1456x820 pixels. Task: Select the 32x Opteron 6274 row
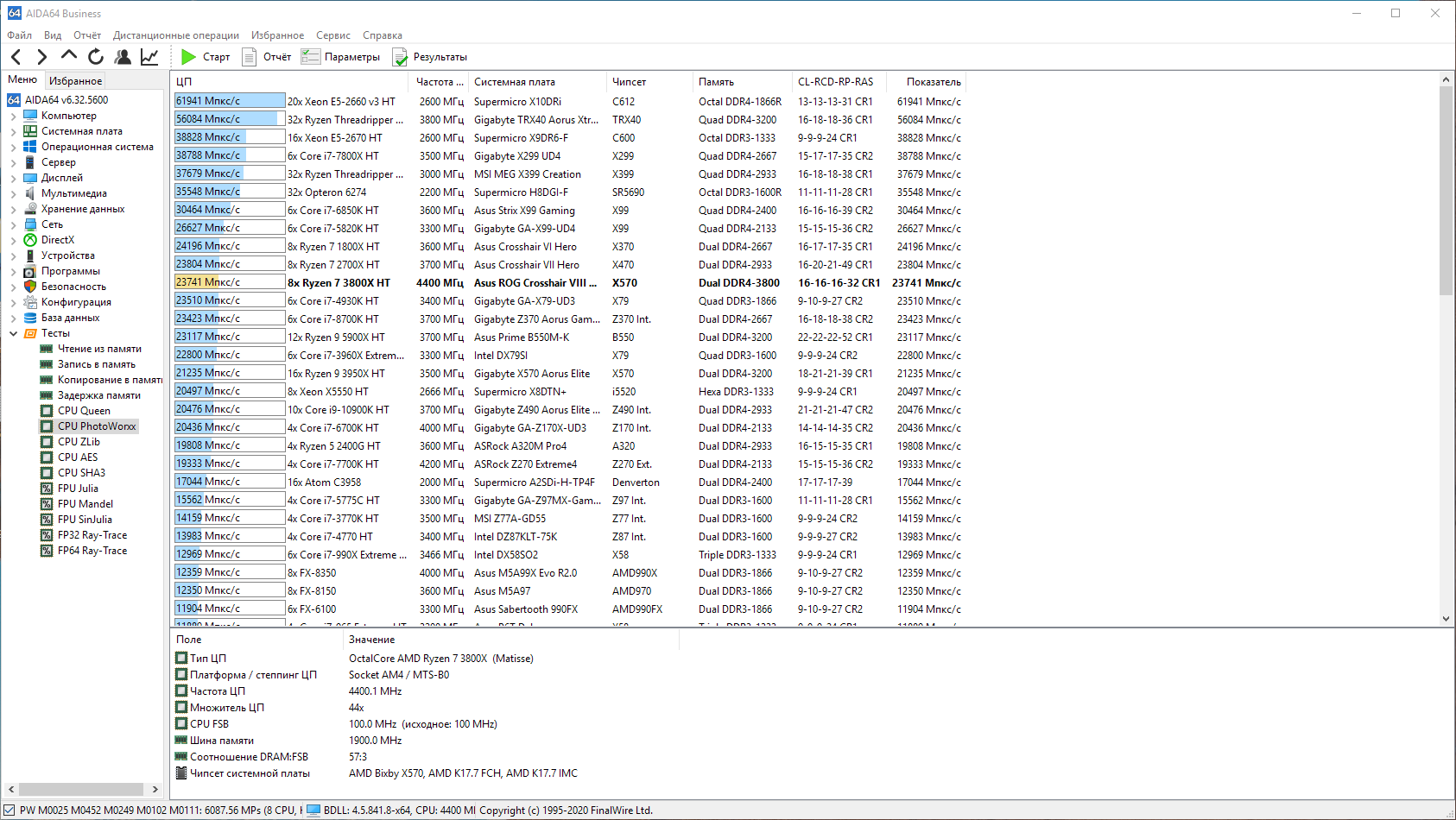568,192
